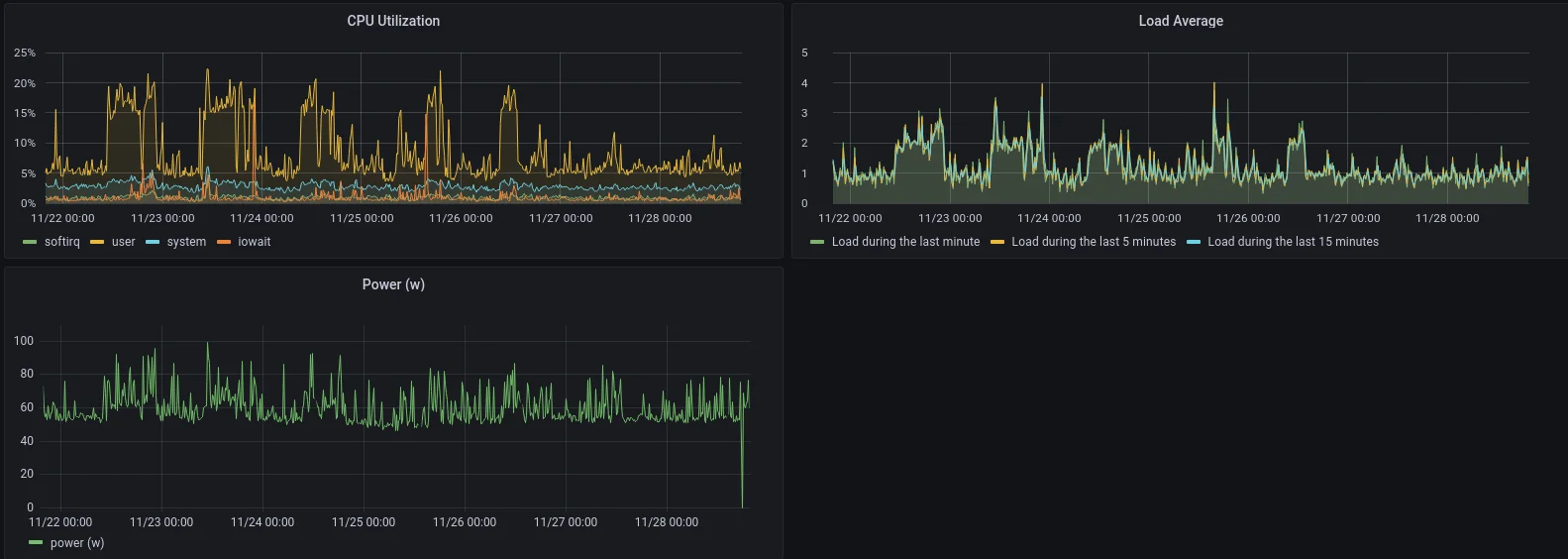This screenshot has width=1568, height=559.
Task: Toggle the softirq series in CPU legend
Action: [x=61, y=242]
